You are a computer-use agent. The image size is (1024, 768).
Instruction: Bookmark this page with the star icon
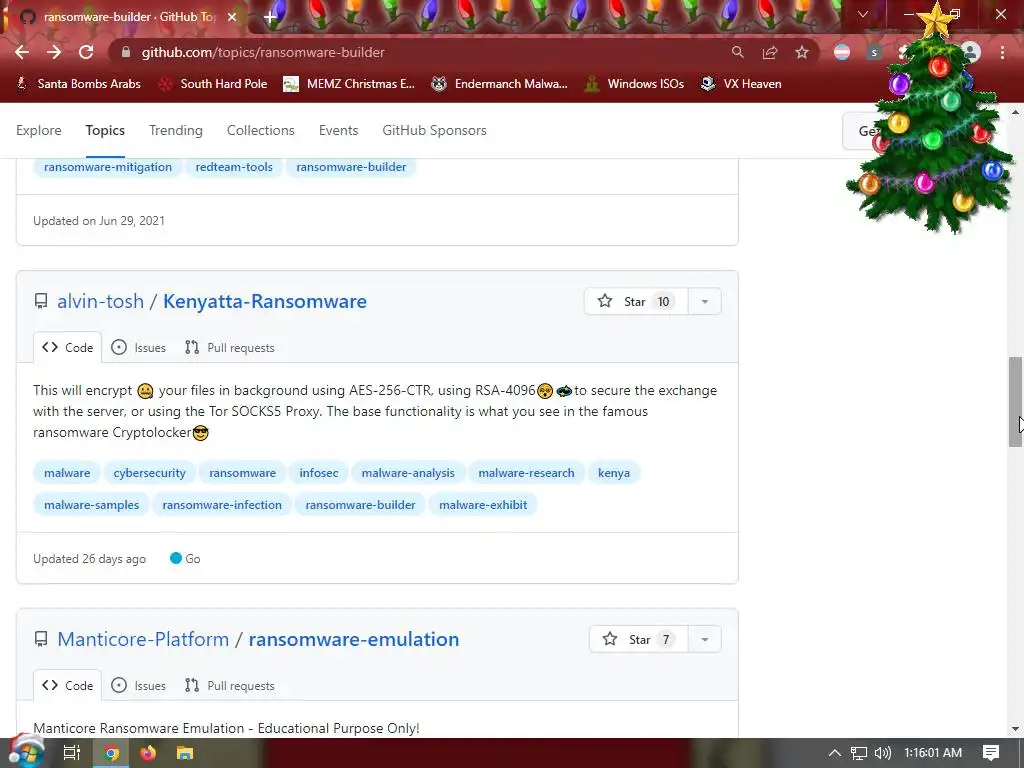pos(801,52)
